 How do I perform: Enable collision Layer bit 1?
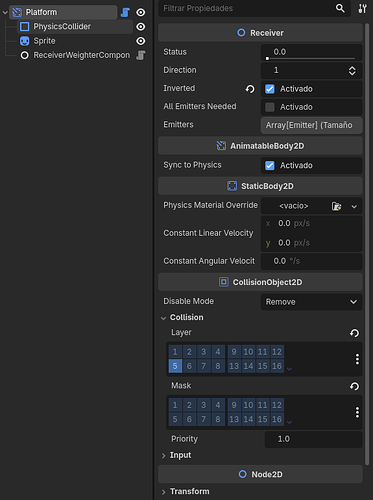point(175,352)
